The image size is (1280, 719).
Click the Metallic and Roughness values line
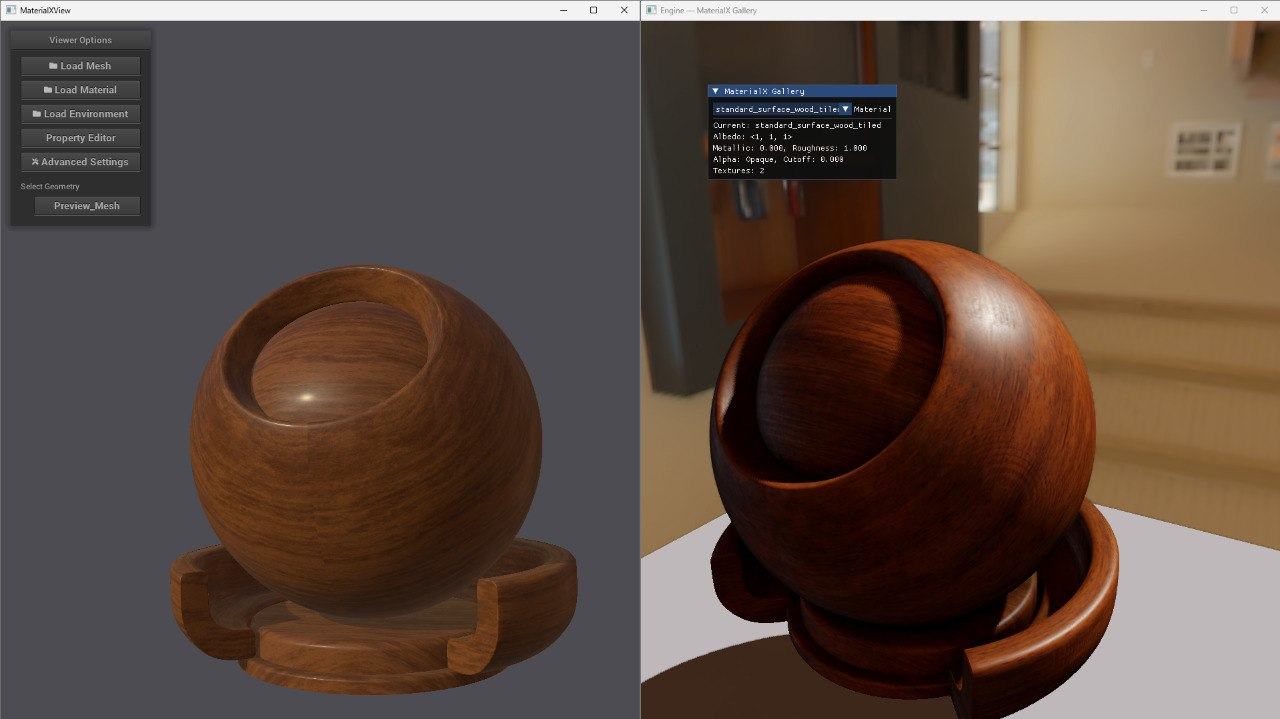790,148
